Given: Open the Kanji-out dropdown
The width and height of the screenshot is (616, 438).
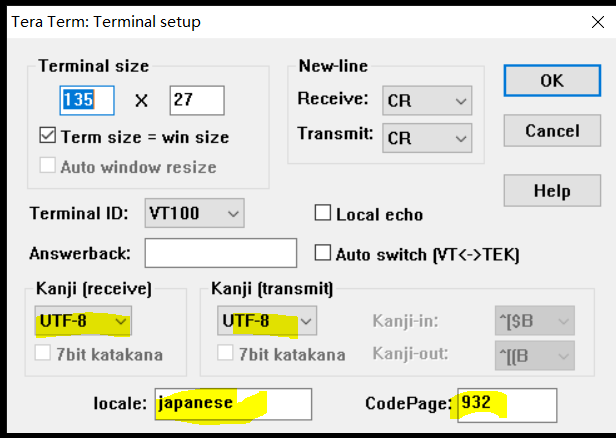Looking at the screenshot, I should [535, 356].
